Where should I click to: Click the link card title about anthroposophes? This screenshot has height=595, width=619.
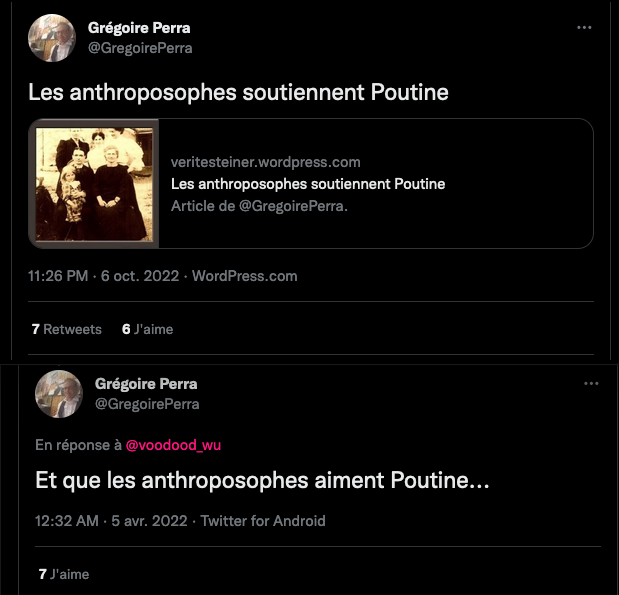[x=308, y=184]
